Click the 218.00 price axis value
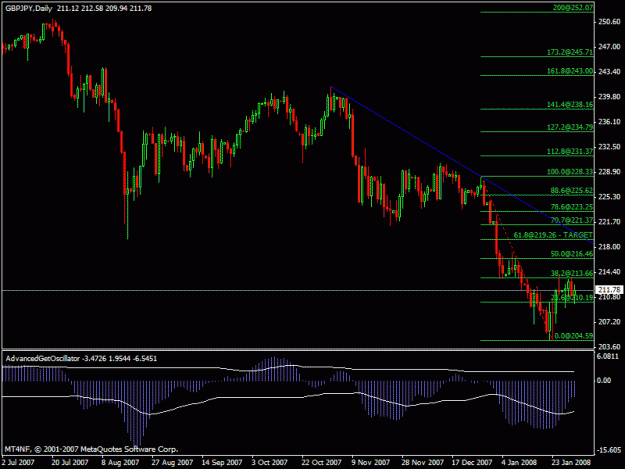 pos(609,247)
